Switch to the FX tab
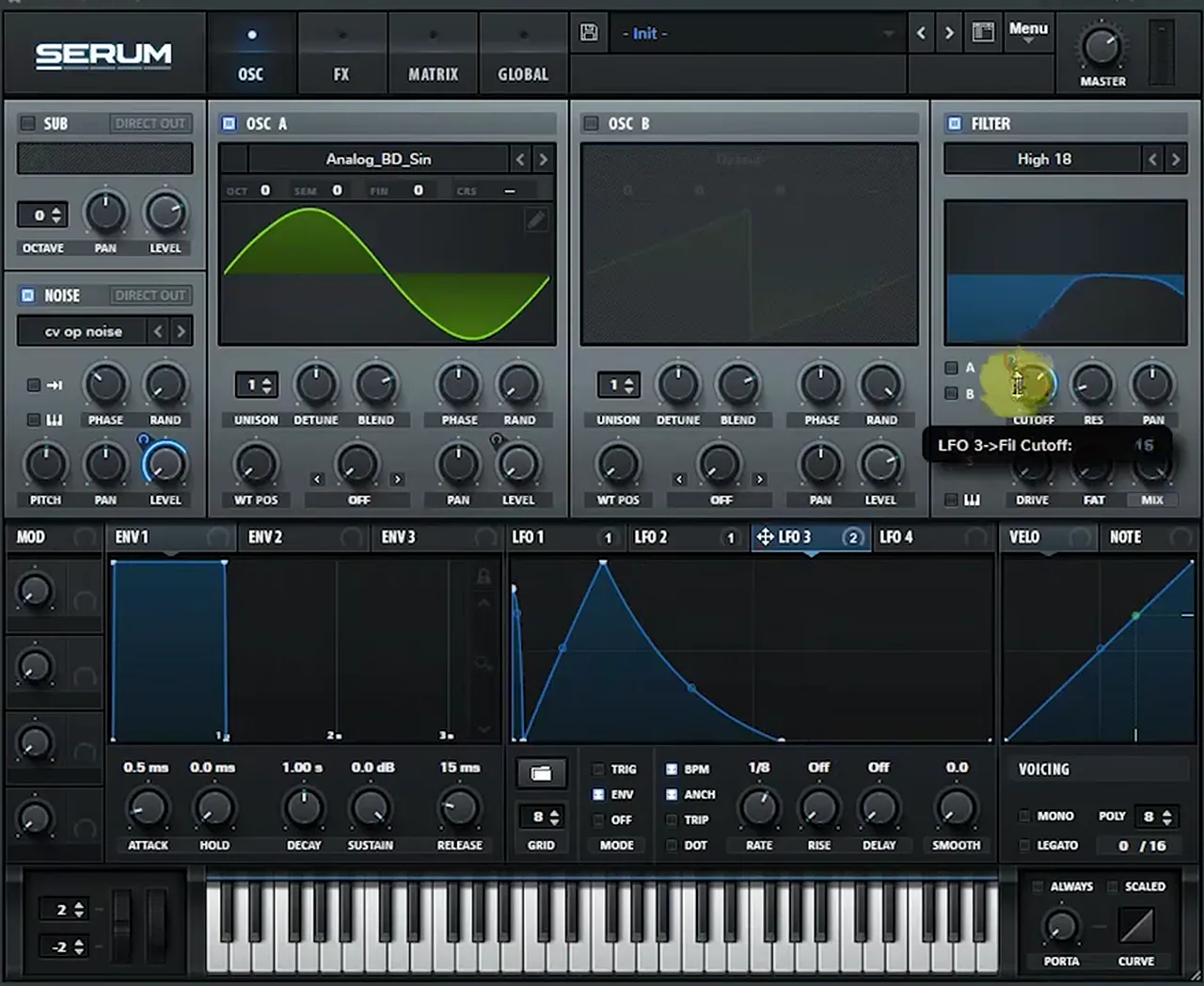This screenshot has height=986, width=1204. 341,56
